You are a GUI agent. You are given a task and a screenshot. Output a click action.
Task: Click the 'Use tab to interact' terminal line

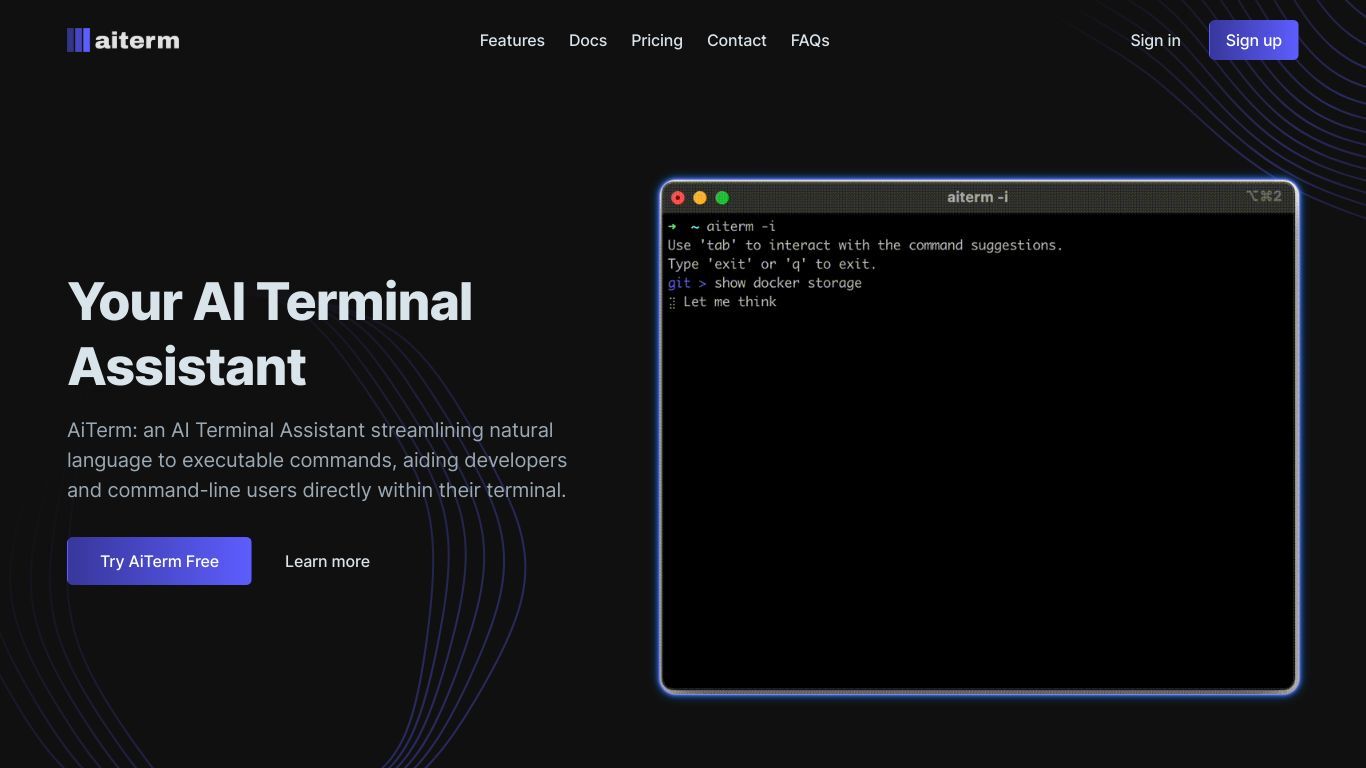[x=865, y=245]
